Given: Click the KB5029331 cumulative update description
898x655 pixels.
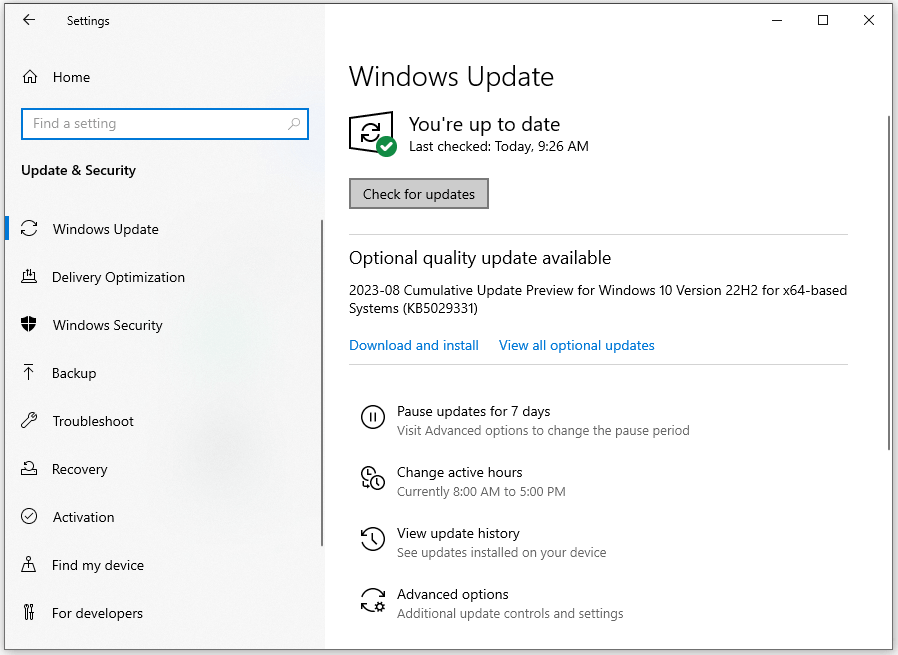Looking at the screenshot, I should pos(598,299).
